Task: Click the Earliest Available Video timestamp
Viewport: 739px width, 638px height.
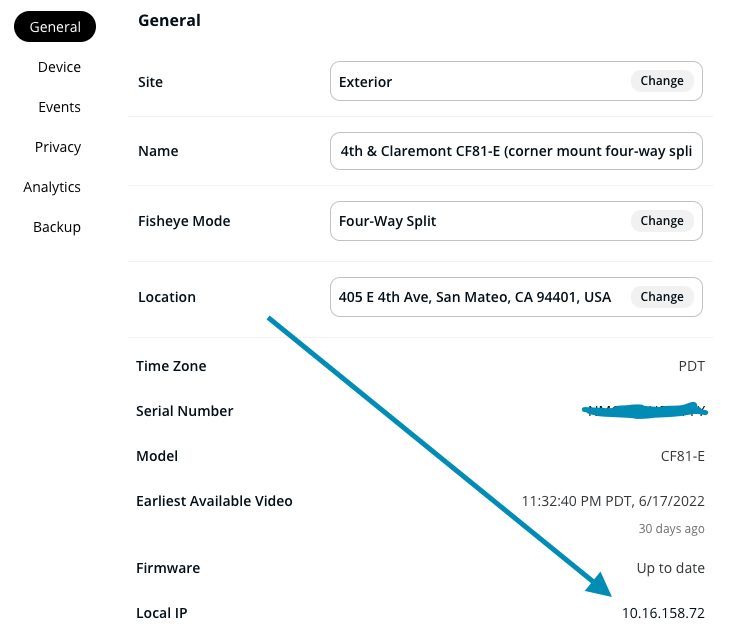Action: 613,501
